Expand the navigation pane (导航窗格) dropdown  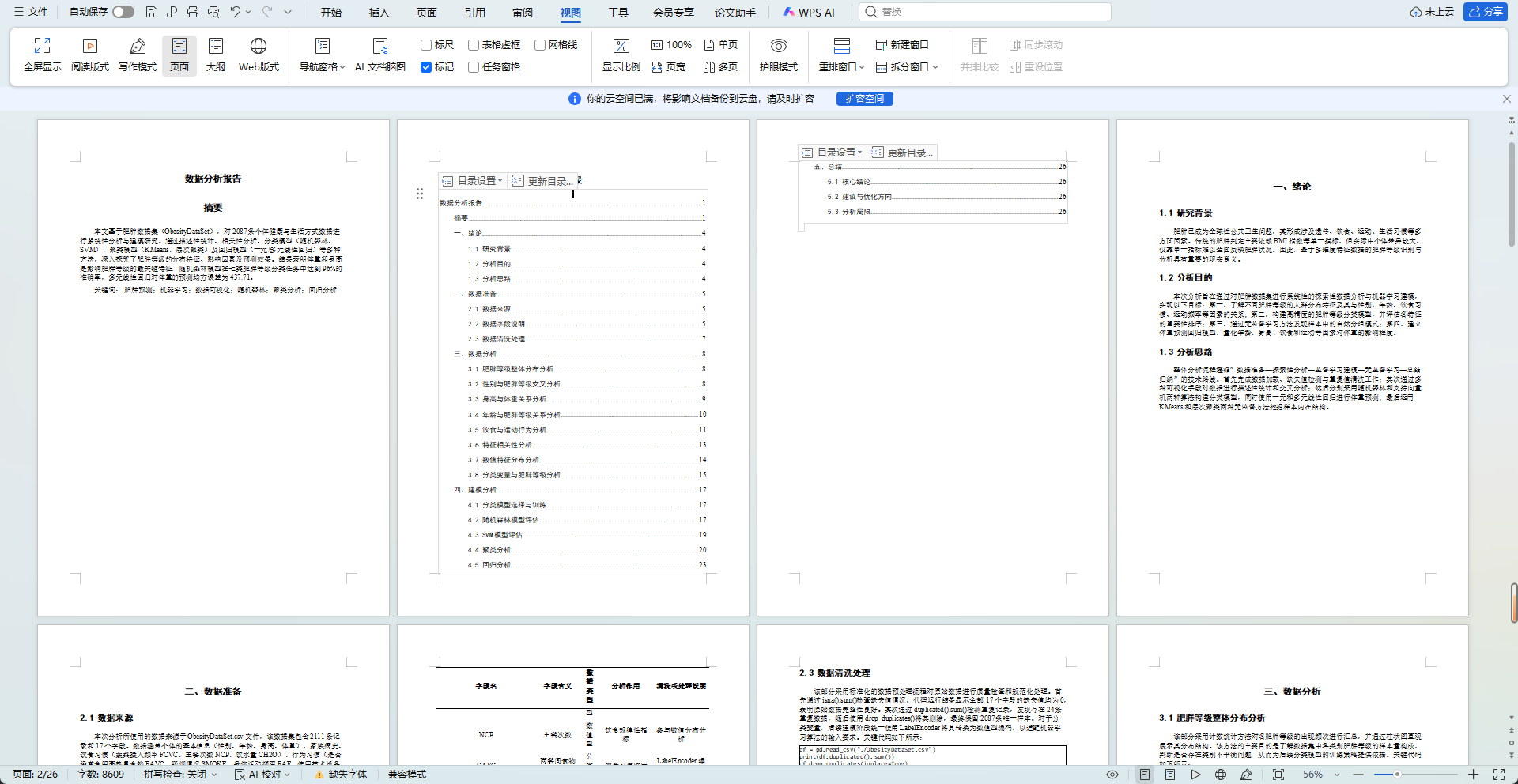(x=323, y=67)
